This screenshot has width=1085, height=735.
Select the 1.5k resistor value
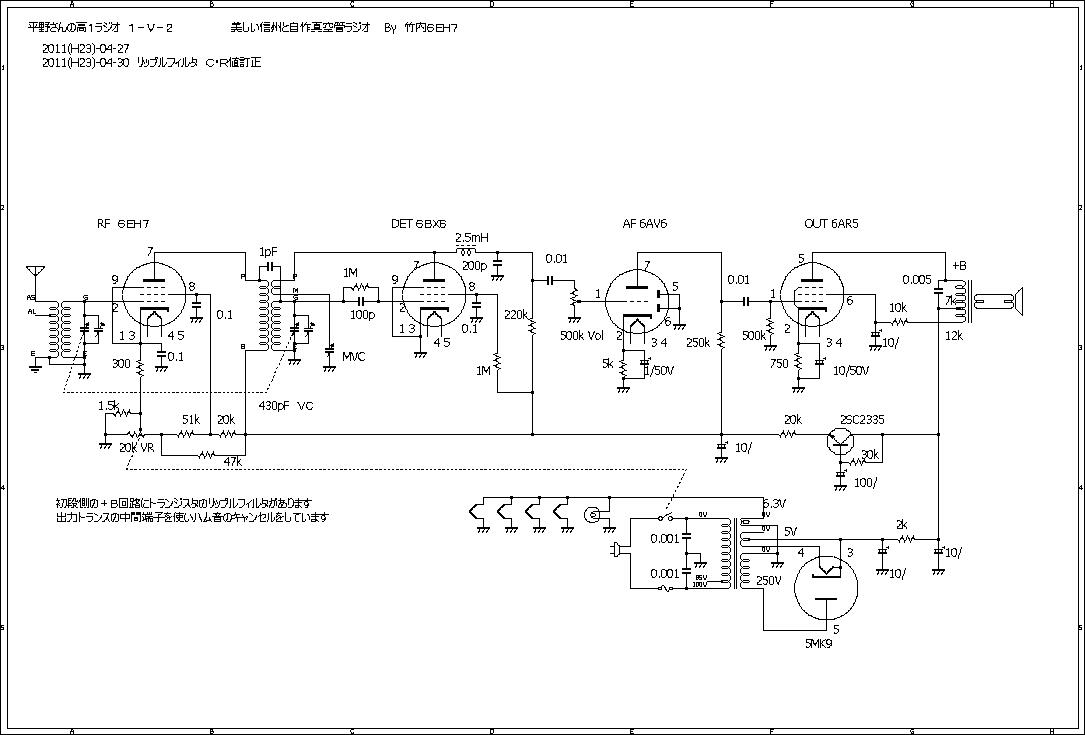(x=109, y=405)
